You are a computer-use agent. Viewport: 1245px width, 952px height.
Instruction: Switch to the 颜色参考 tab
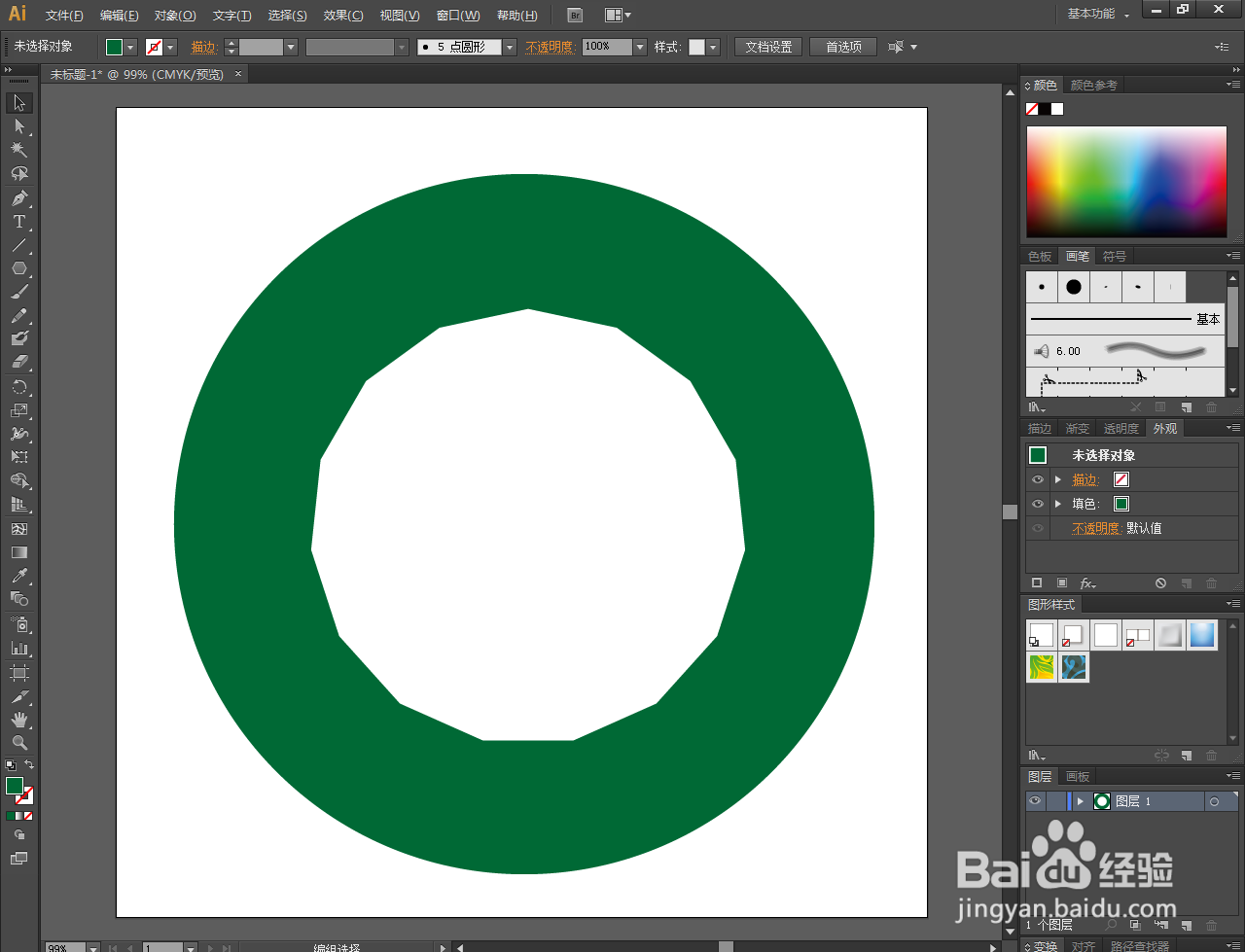(x=1093, y=86)
